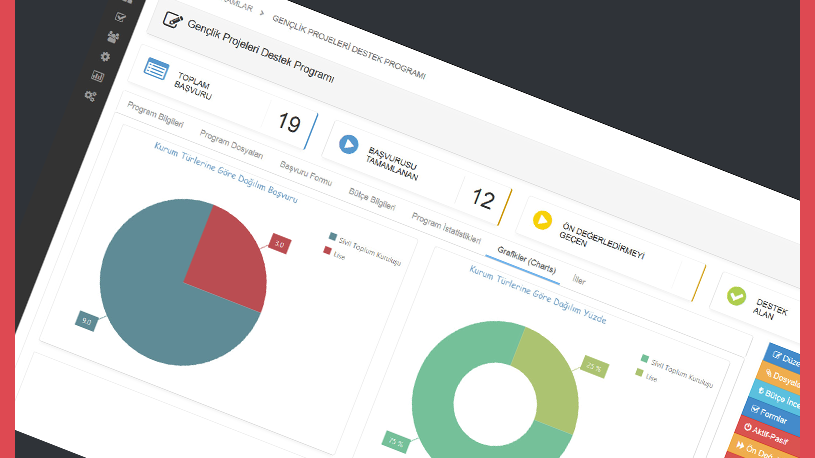
Task: Switch to the Bütçe Bilgileri tab
Action: 372,200
